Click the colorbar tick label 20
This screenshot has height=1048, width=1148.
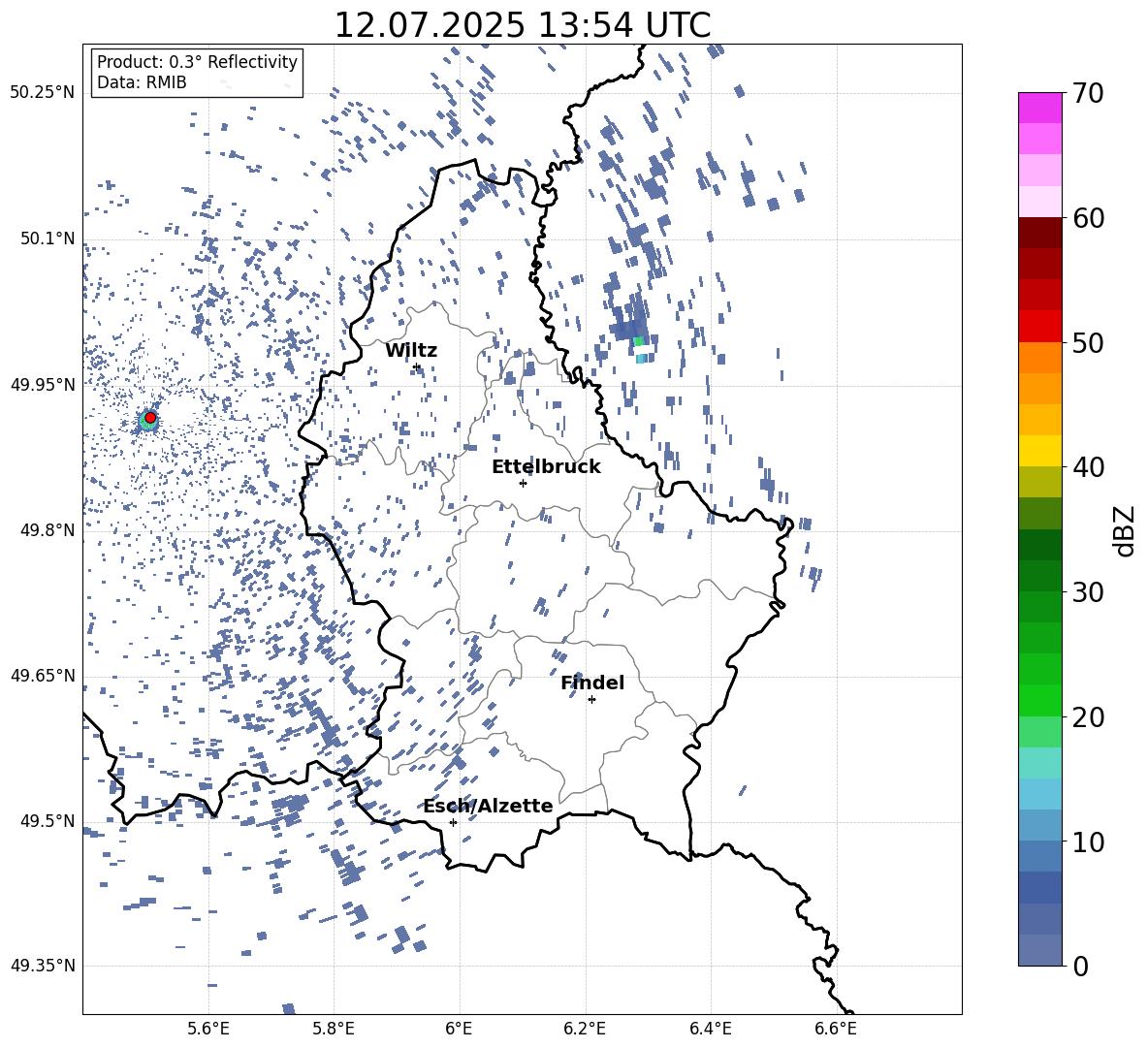point(1088,716)
